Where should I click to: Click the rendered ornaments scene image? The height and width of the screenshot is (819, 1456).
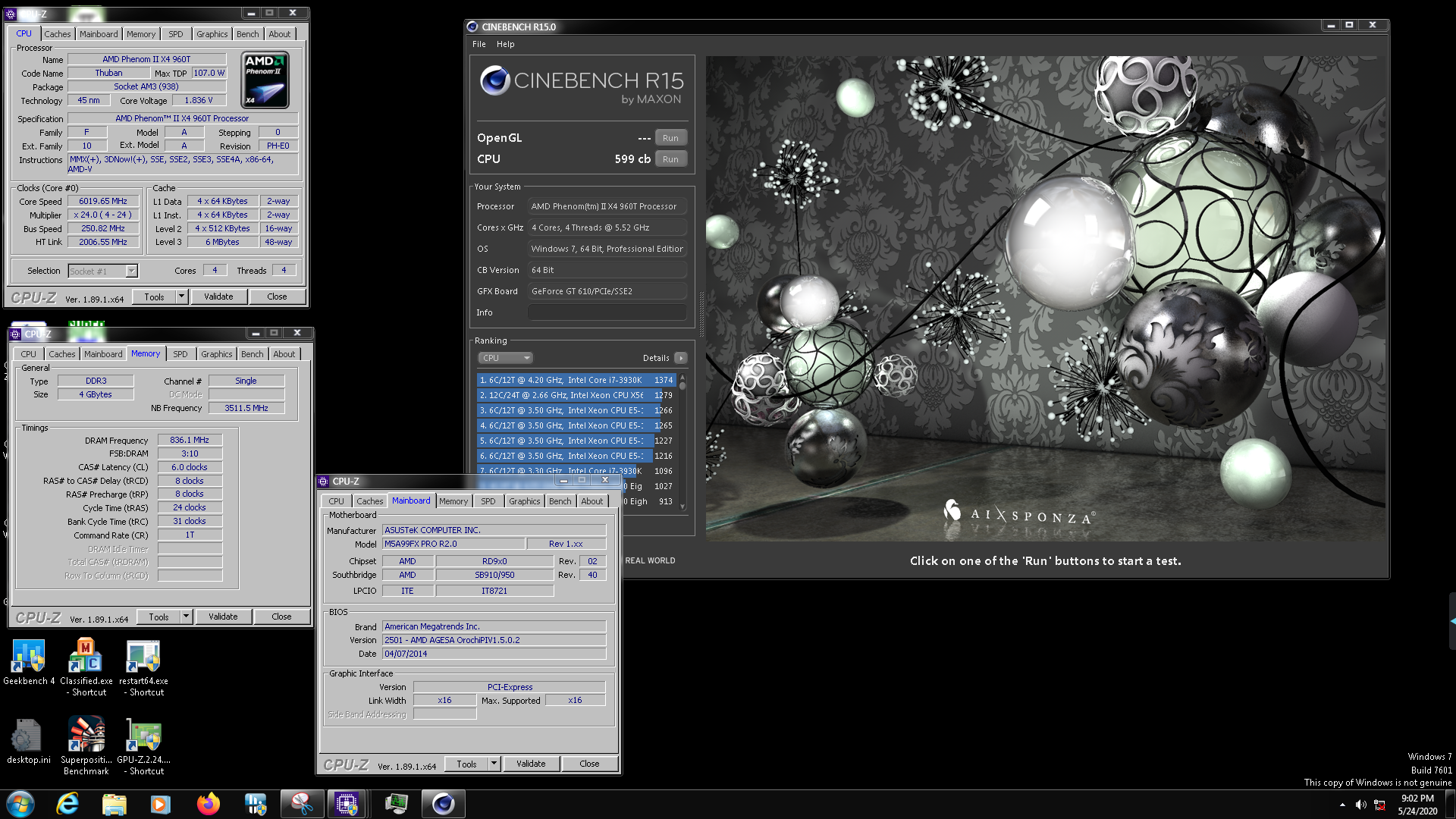coord(1046,298)
